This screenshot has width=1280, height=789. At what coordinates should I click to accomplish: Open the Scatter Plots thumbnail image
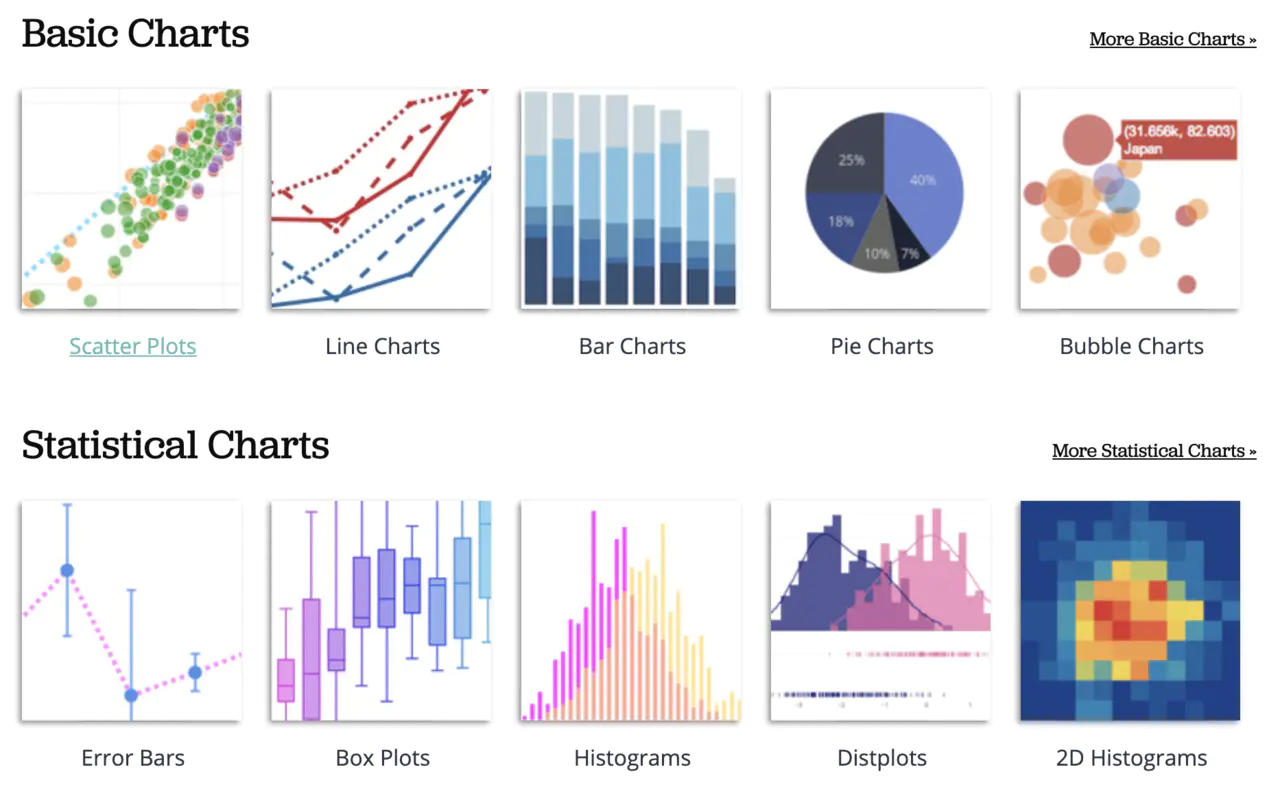coord(131,199)
